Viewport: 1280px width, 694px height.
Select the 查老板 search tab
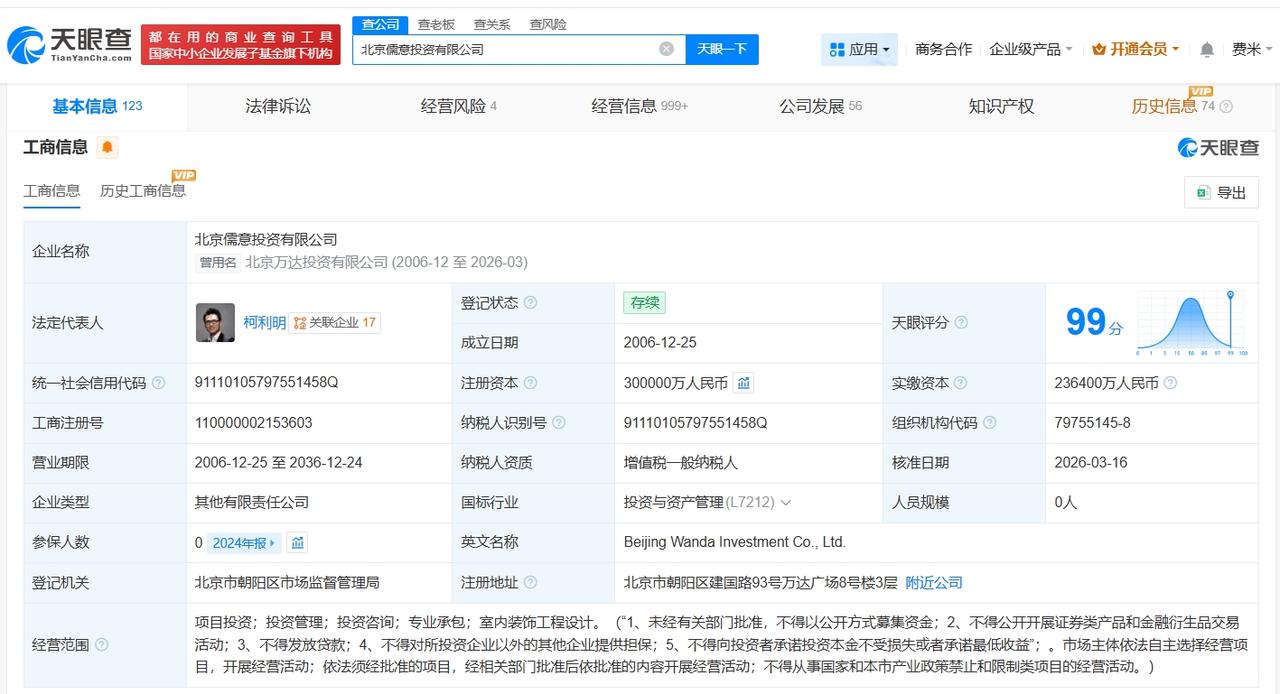pos(436,24)
